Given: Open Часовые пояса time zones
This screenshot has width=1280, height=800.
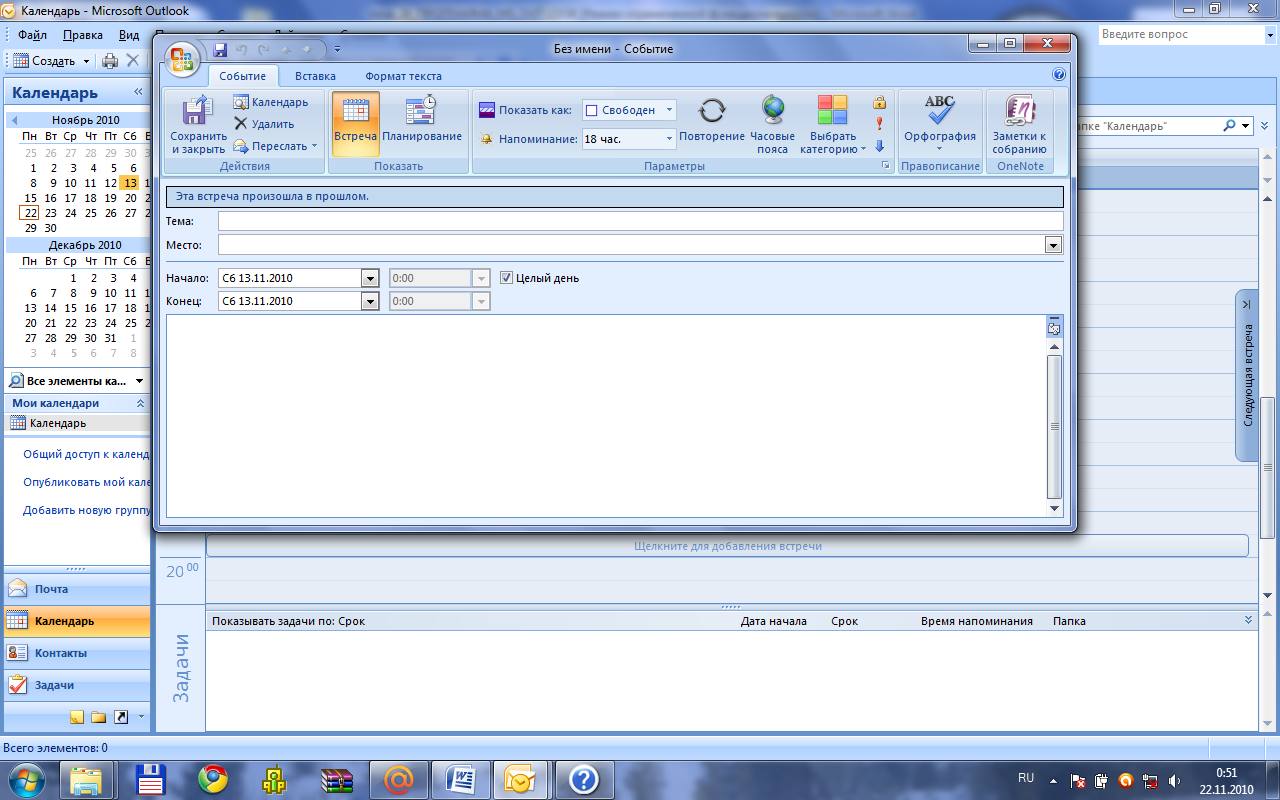Looking at the screenshot, I should (772, 125).
